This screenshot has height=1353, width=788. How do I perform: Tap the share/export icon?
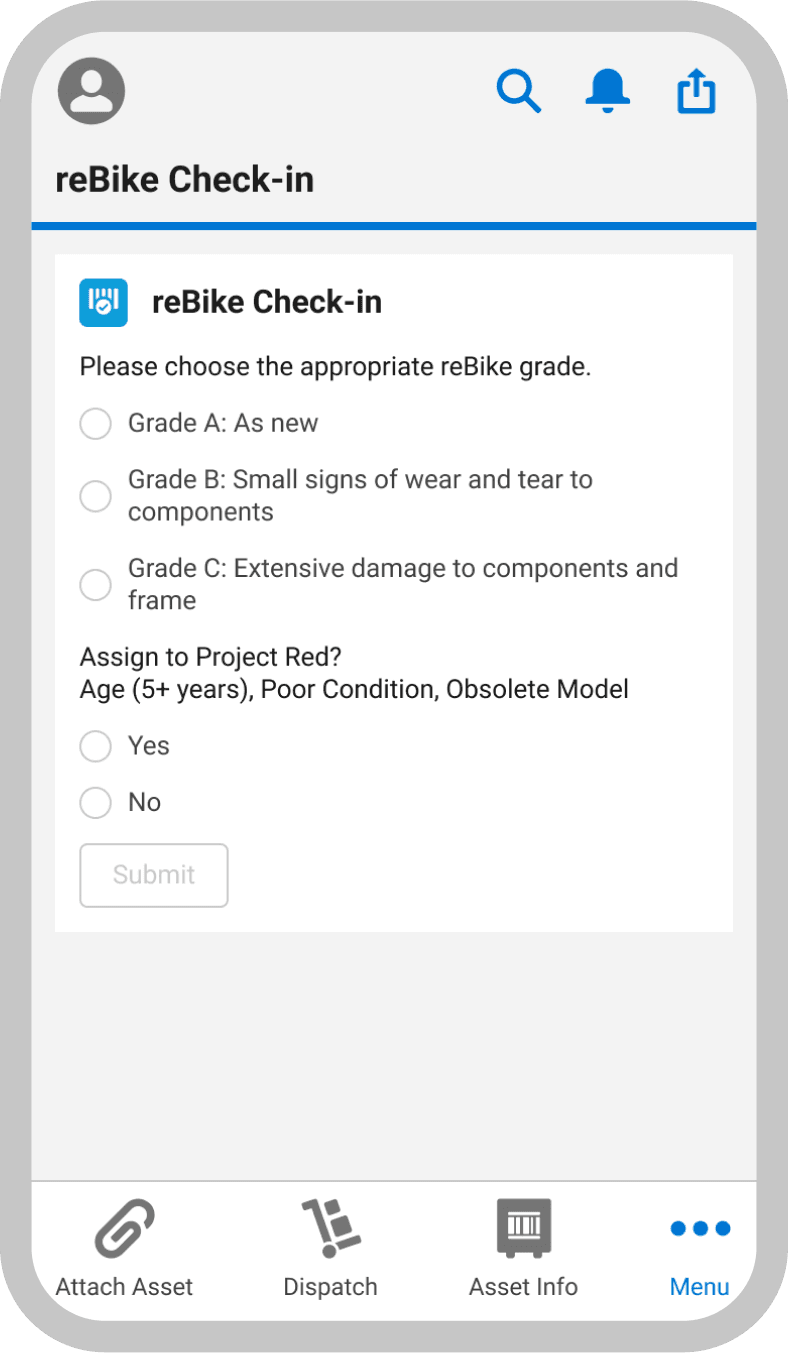(696, 90)
